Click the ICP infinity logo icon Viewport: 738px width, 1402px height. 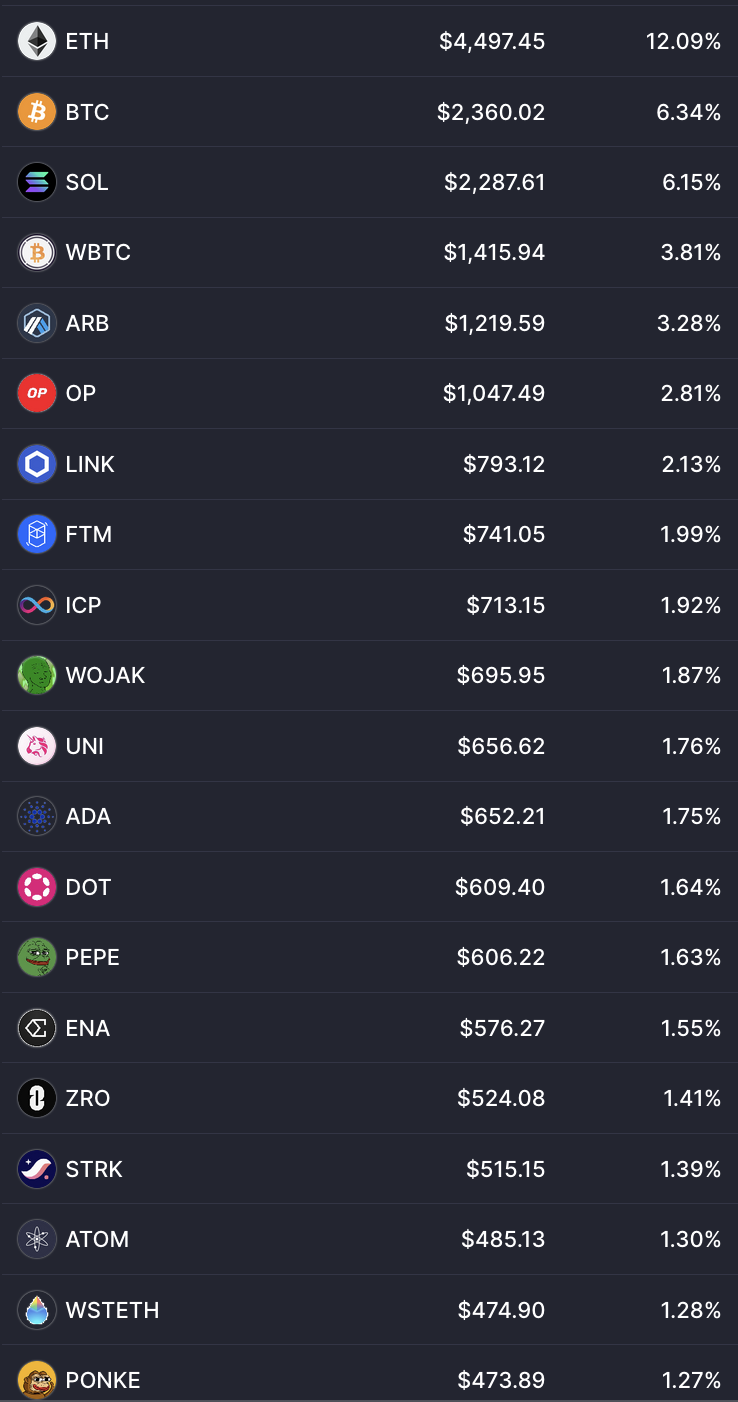tap(37, 605)
